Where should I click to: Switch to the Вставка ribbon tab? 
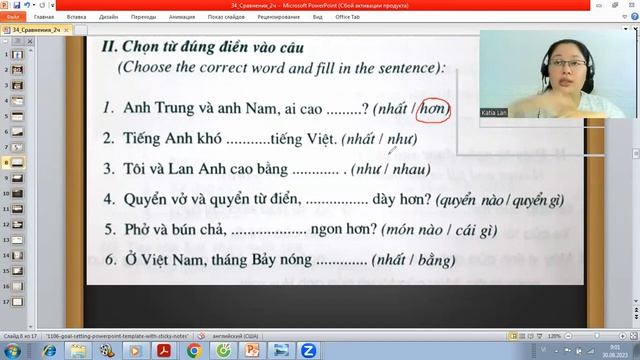76,17
